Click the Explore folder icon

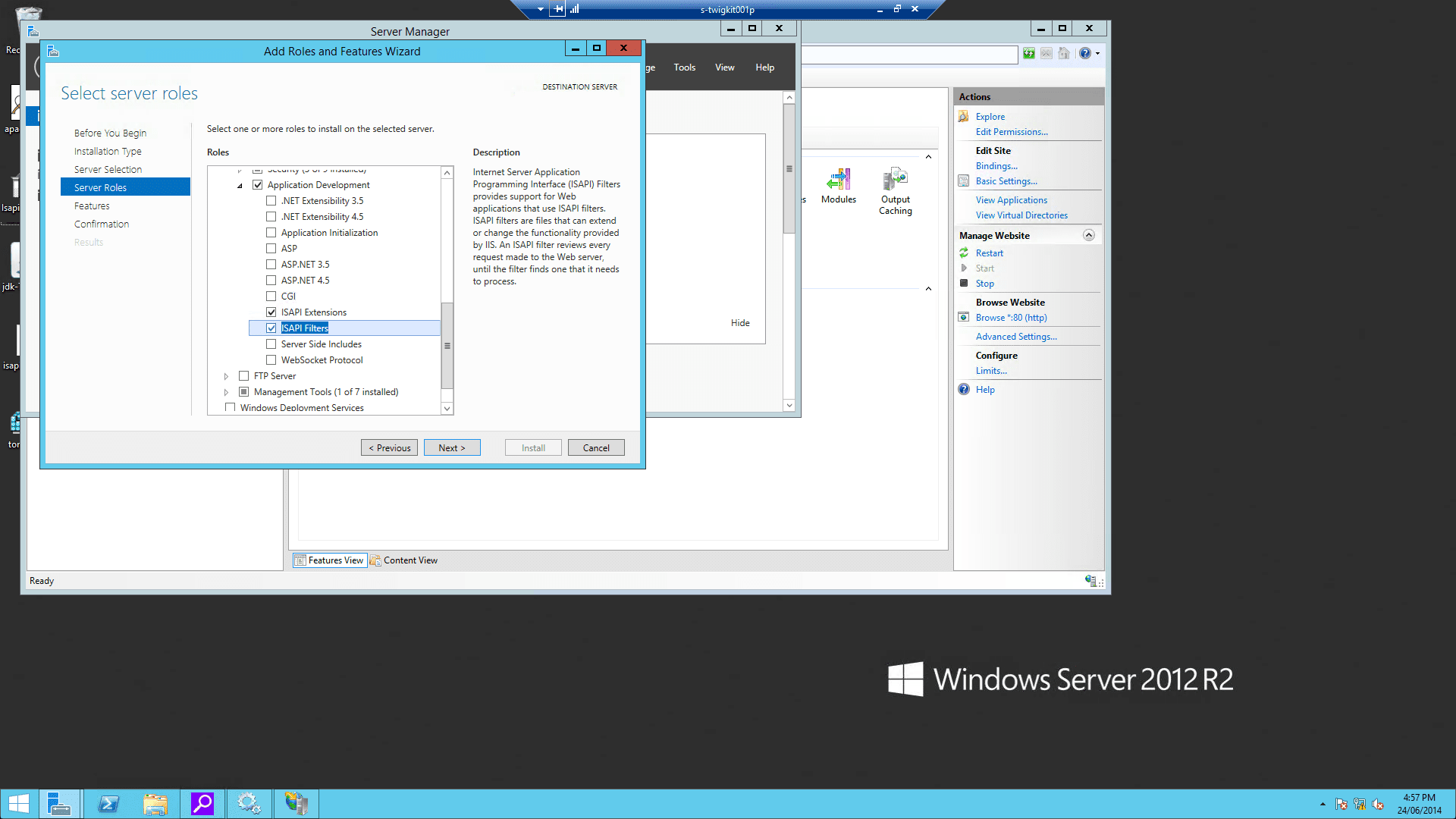tap(964, 117)
